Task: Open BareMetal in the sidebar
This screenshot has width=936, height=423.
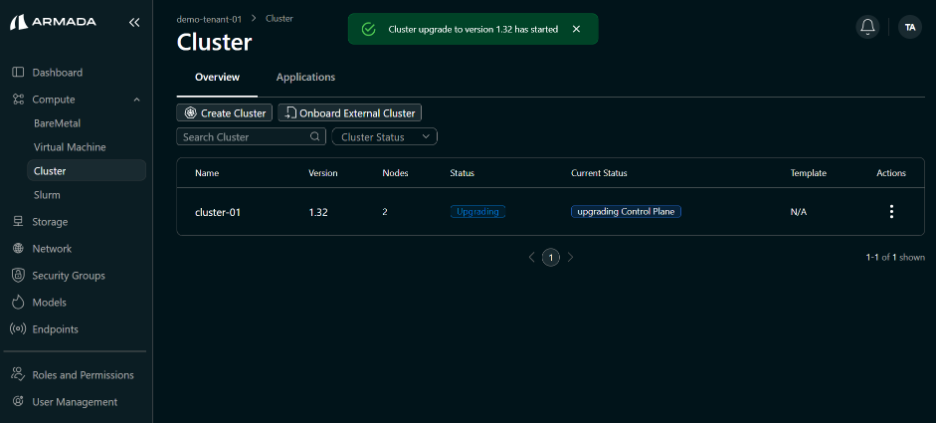Action: tap(57, 123)
